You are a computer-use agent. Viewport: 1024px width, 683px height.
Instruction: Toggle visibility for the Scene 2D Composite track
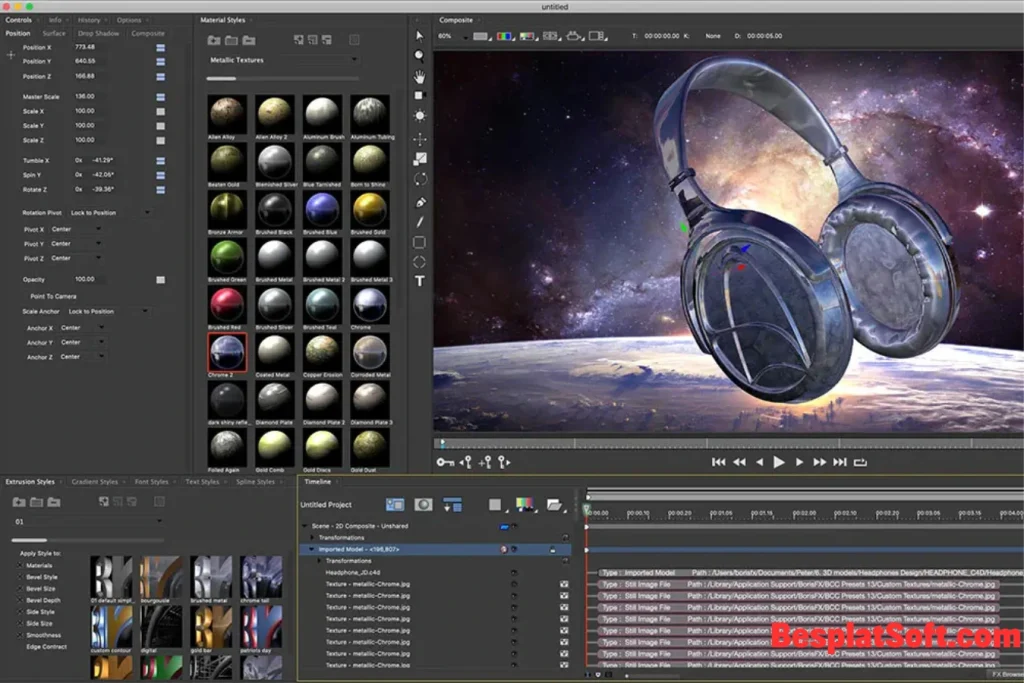pyautogui.click(x=505, y=525)
